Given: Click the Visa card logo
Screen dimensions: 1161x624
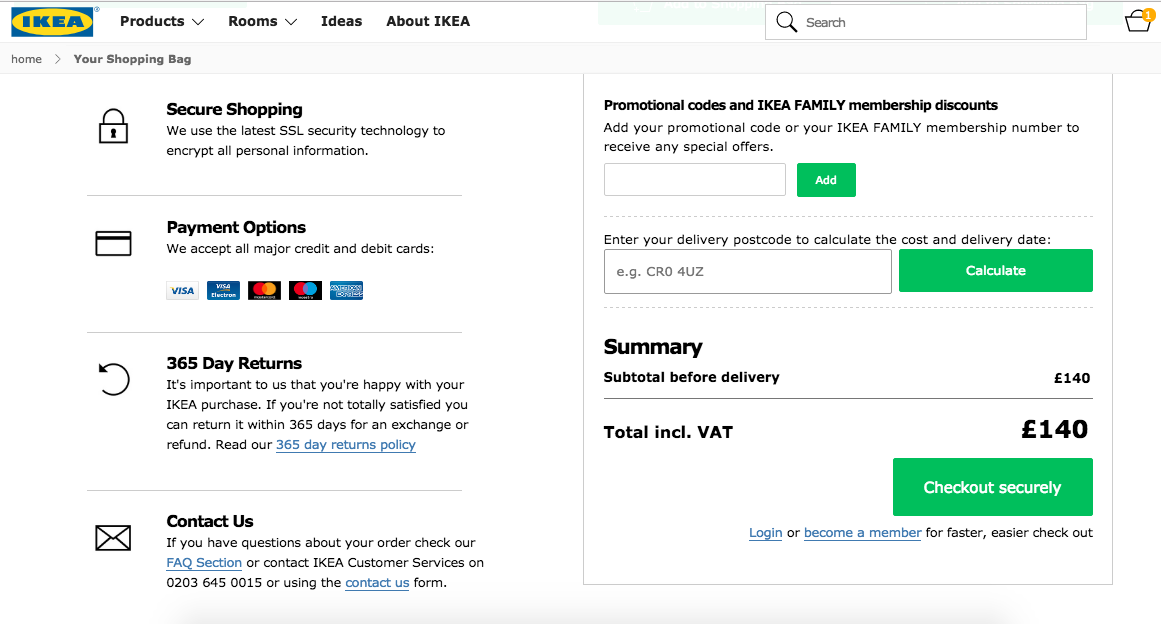Looking at the screenshot, I should [x=182, y=290].
